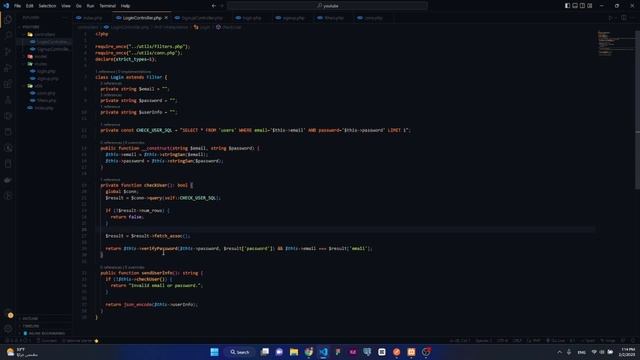This screenshot has width=640, height=360.
Task: Open conn.php in the explorer tree
Action: tap(45, 93)
